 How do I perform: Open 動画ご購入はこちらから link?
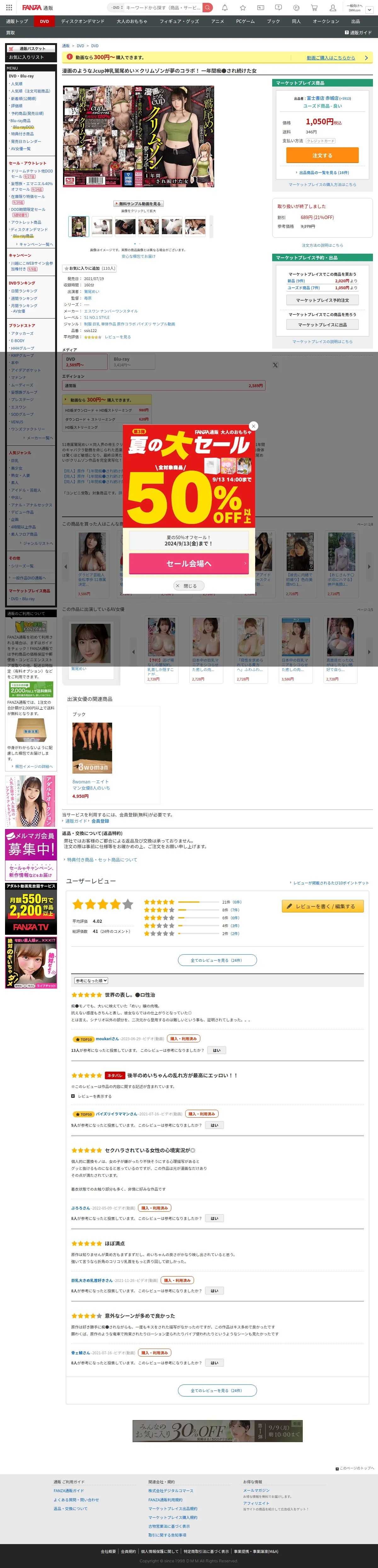pyautogui.click(x=330, y=58)
